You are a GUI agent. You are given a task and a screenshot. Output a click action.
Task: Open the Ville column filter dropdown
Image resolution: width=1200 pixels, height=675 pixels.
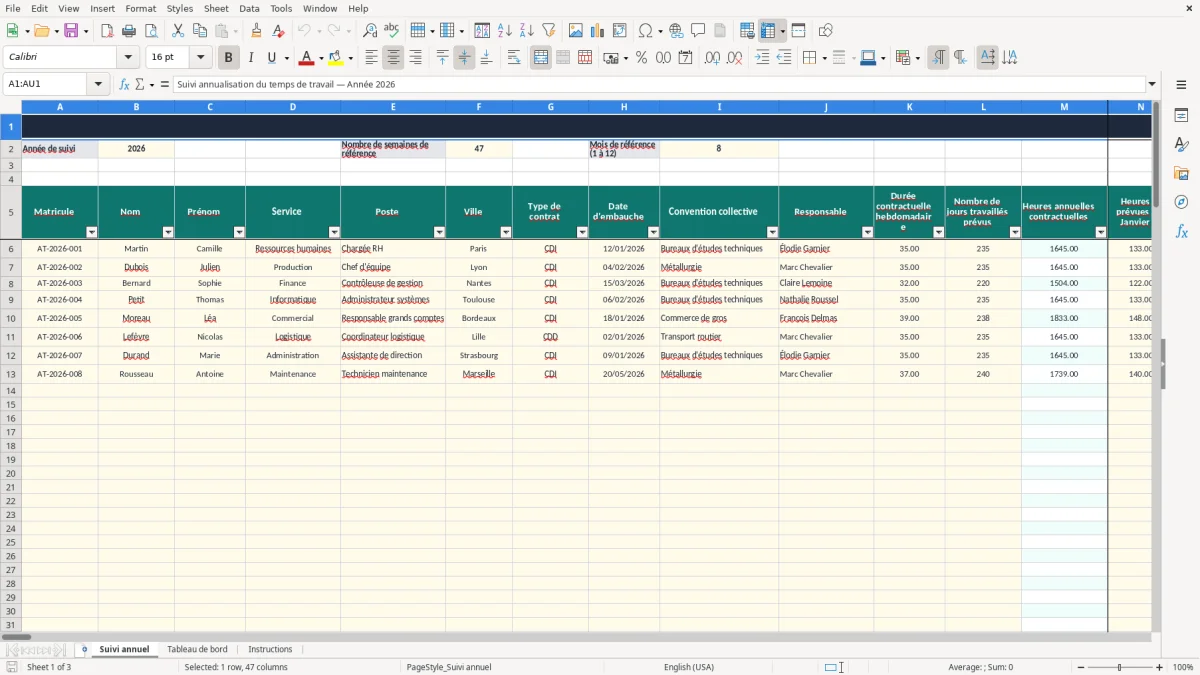[506, 233]
